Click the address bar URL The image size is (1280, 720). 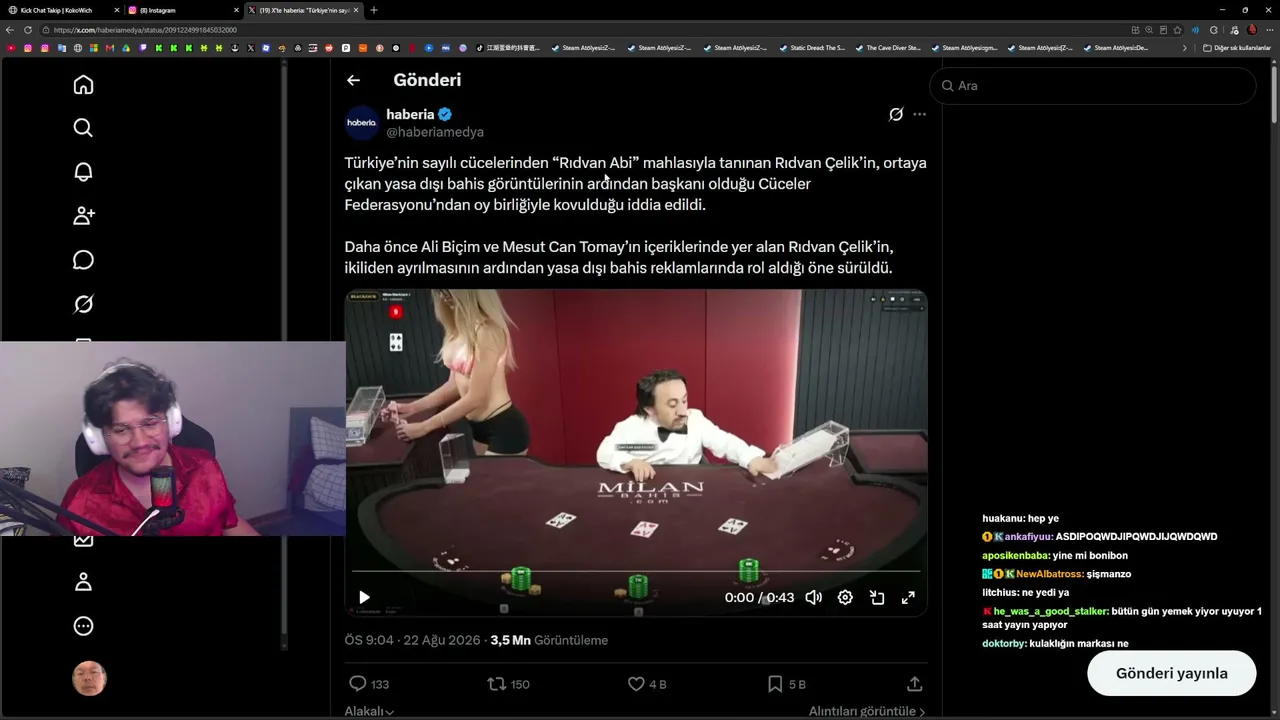pos(145,30)
